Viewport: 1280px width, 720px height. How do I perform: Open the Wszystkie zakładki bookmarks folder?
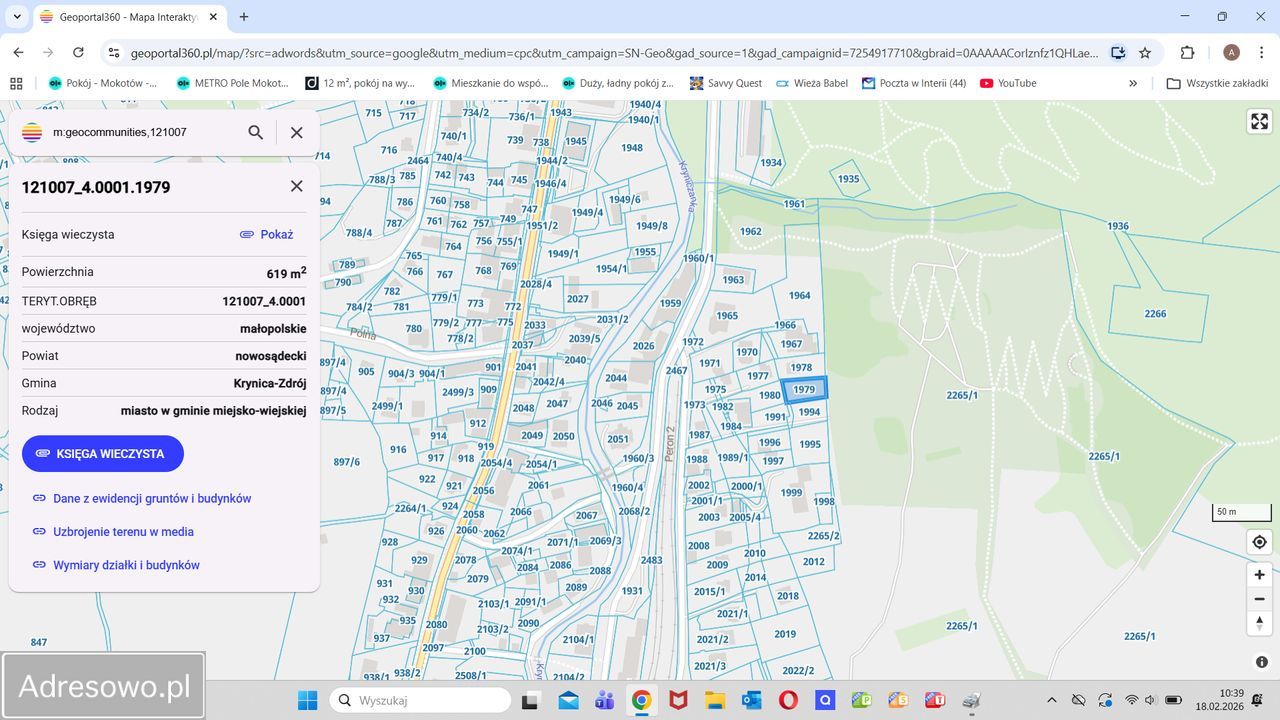pos(1216,83)
